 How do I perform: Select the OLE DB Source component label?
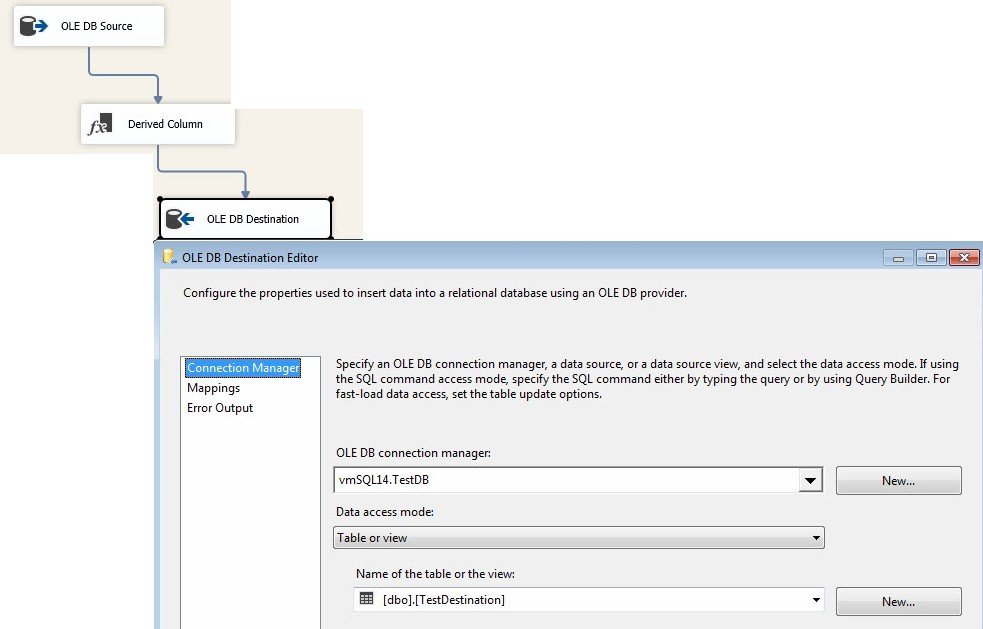click(97, 26)
